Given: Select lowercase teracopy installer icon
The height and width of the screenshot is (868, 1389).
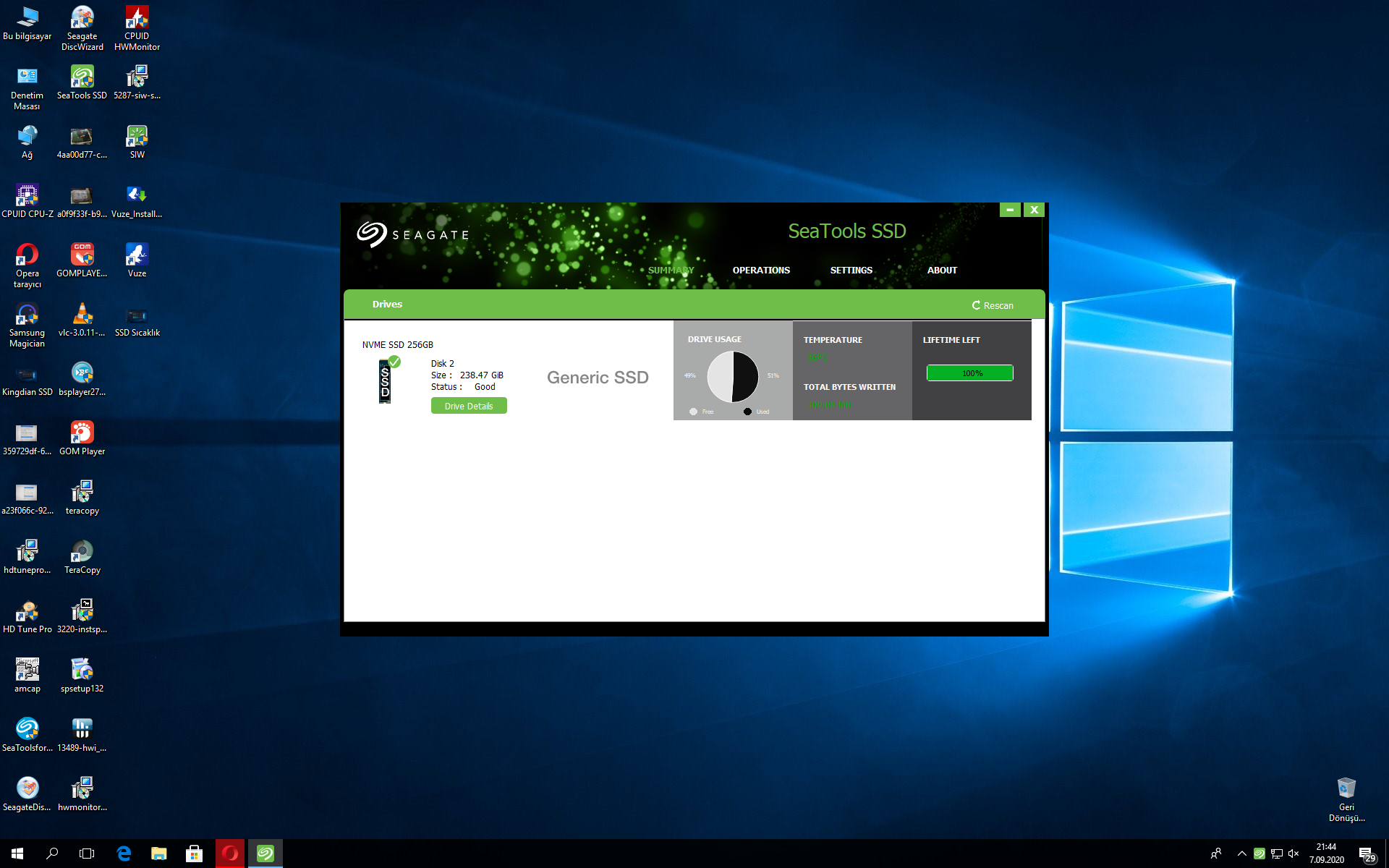Looking at the screenshot, I should tap(82, 498).
